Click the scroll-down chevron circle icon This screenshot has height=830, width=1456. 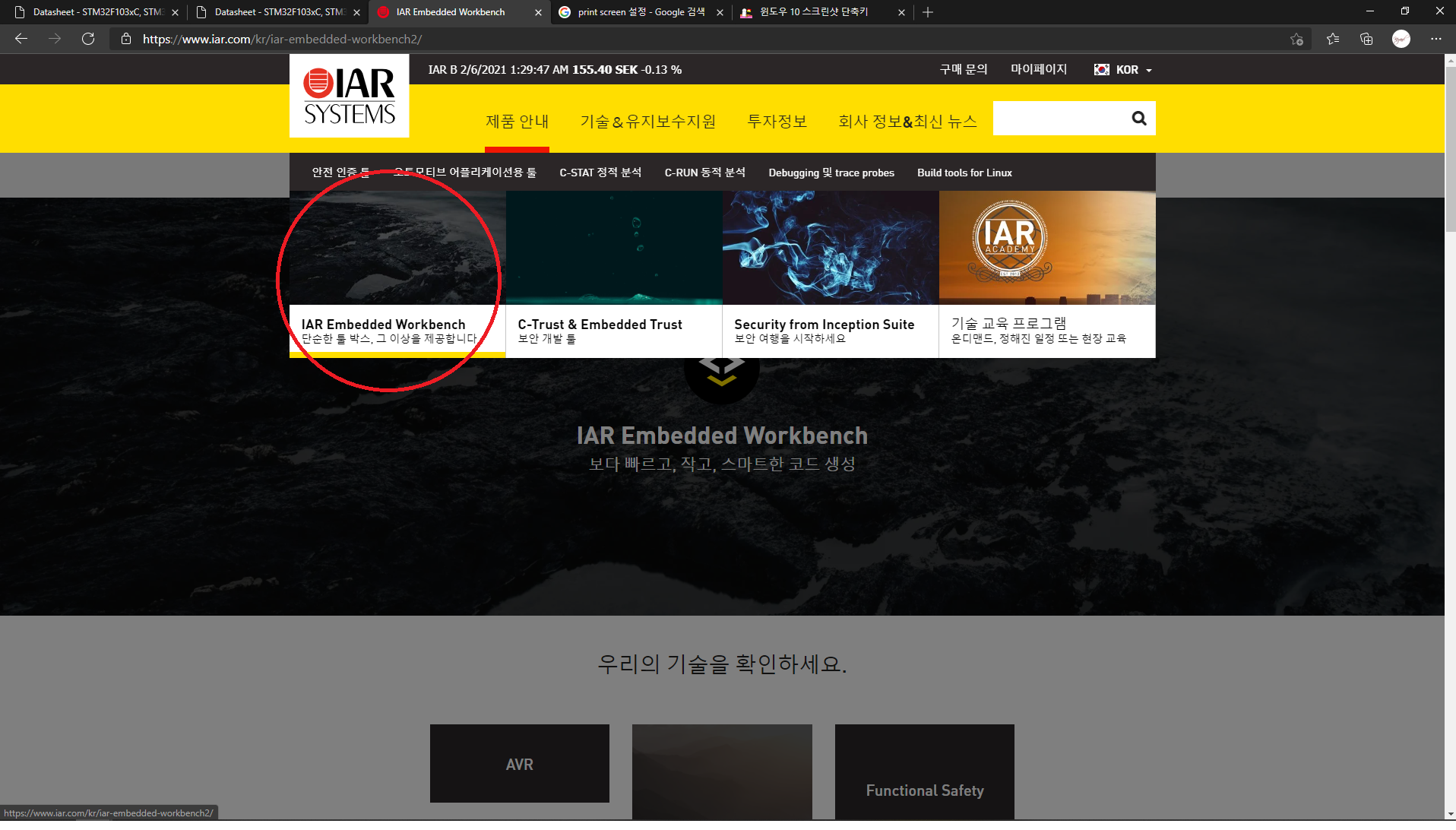[722, 372]
